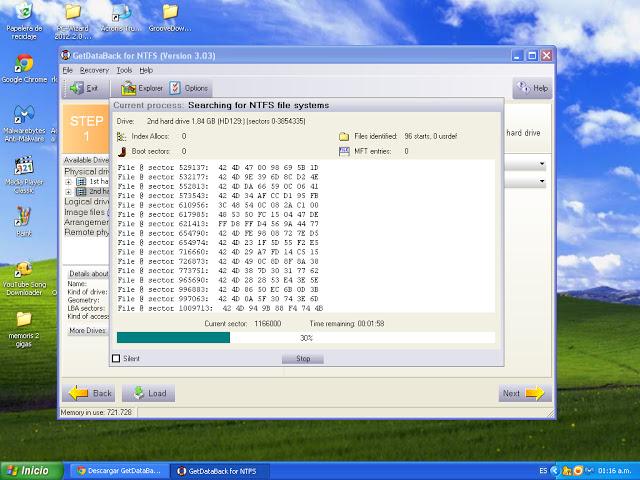The width and height of the screenshot is (640, 480).
Task: Open the Tools menu
Action: click(x=124, y=71)
